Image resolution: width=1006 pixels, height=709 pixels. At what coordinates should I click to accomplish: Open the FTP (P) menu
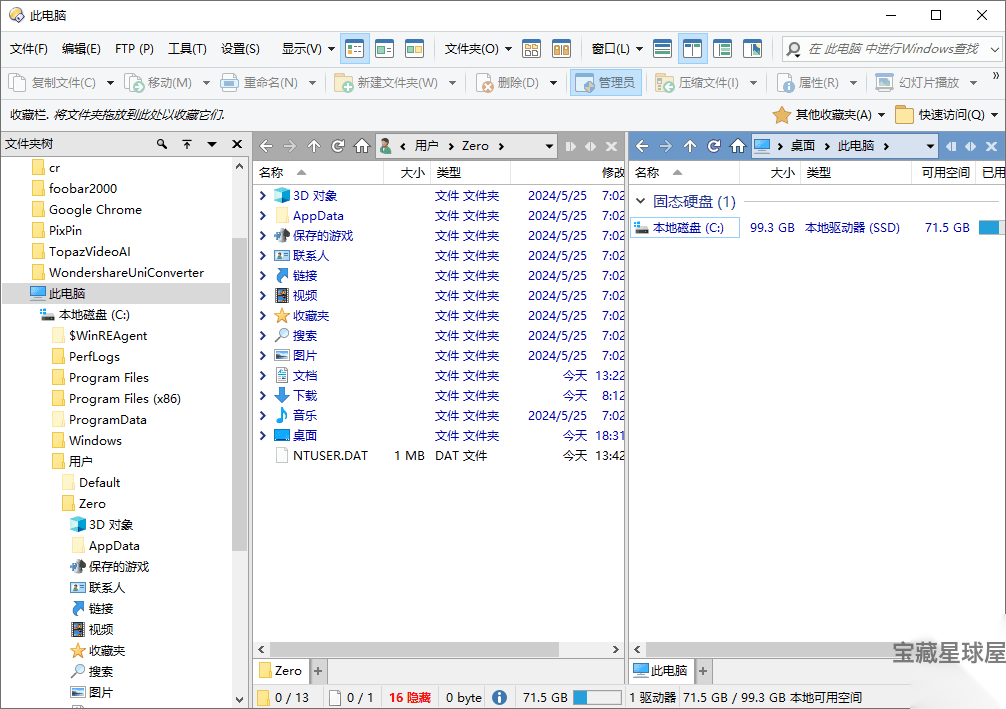click(134, 49)
